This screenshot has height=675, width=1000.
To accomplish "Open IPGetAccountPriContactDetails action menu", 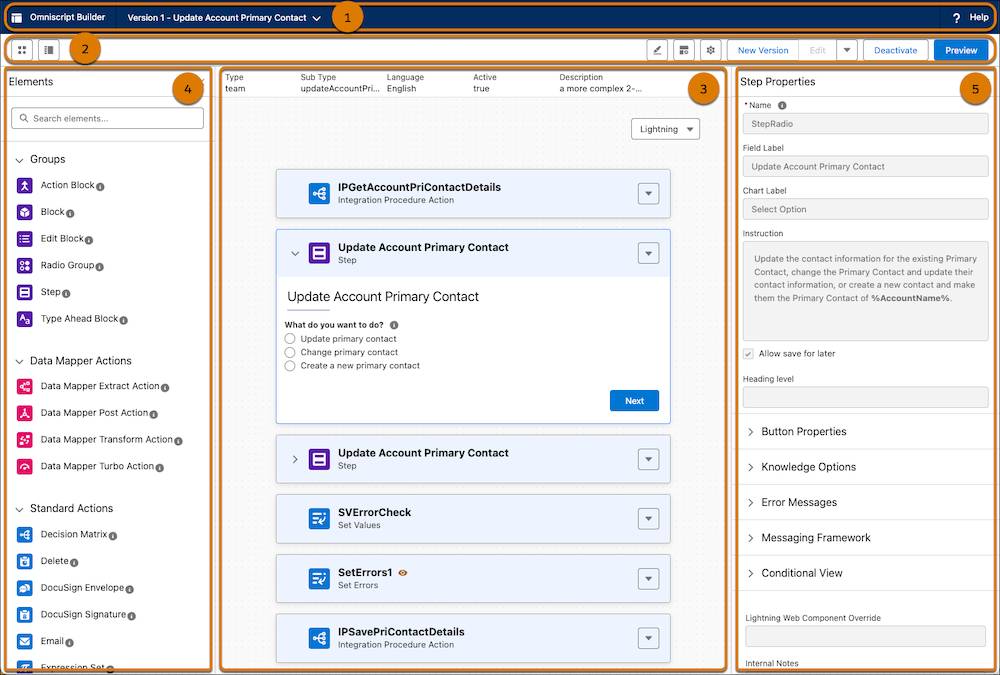I will 649,193.
